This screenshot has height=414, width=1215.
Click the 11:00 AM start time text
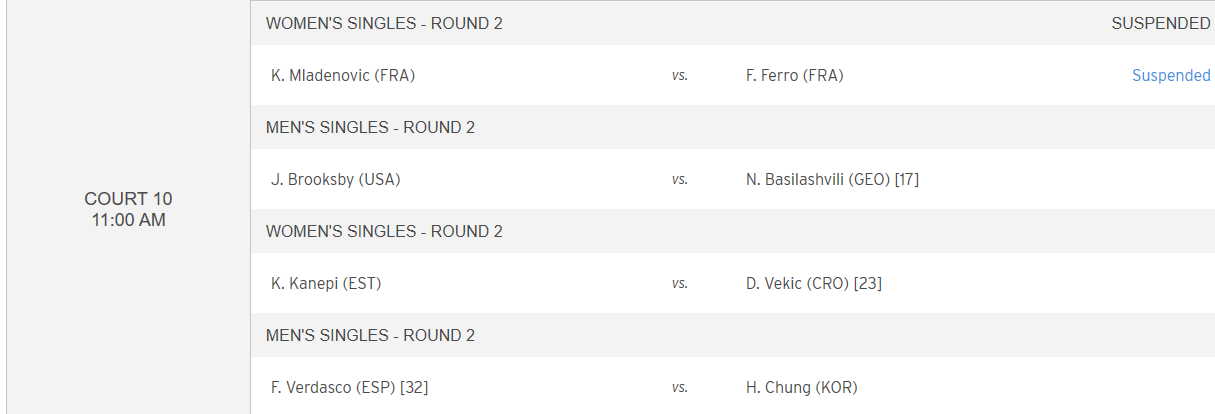pyautogui.click(x=128, y=220)
